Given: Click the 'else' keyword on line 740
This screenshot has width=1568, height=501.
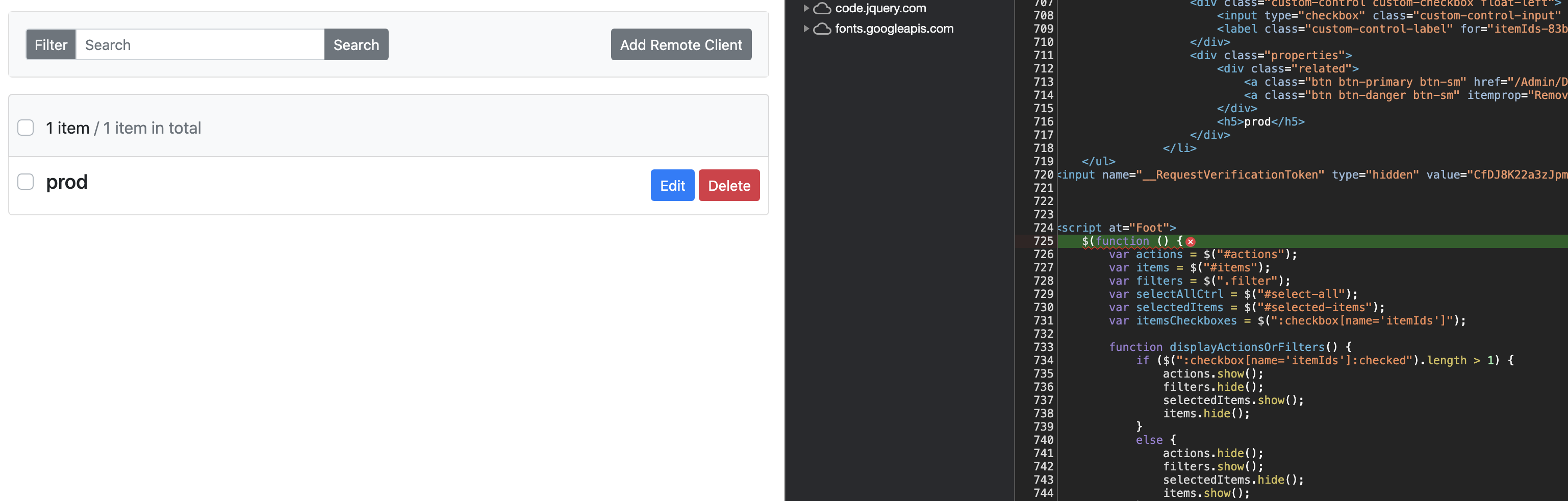Looking at the screenshot, I should pyautogui.click(x=1149, y=440).
